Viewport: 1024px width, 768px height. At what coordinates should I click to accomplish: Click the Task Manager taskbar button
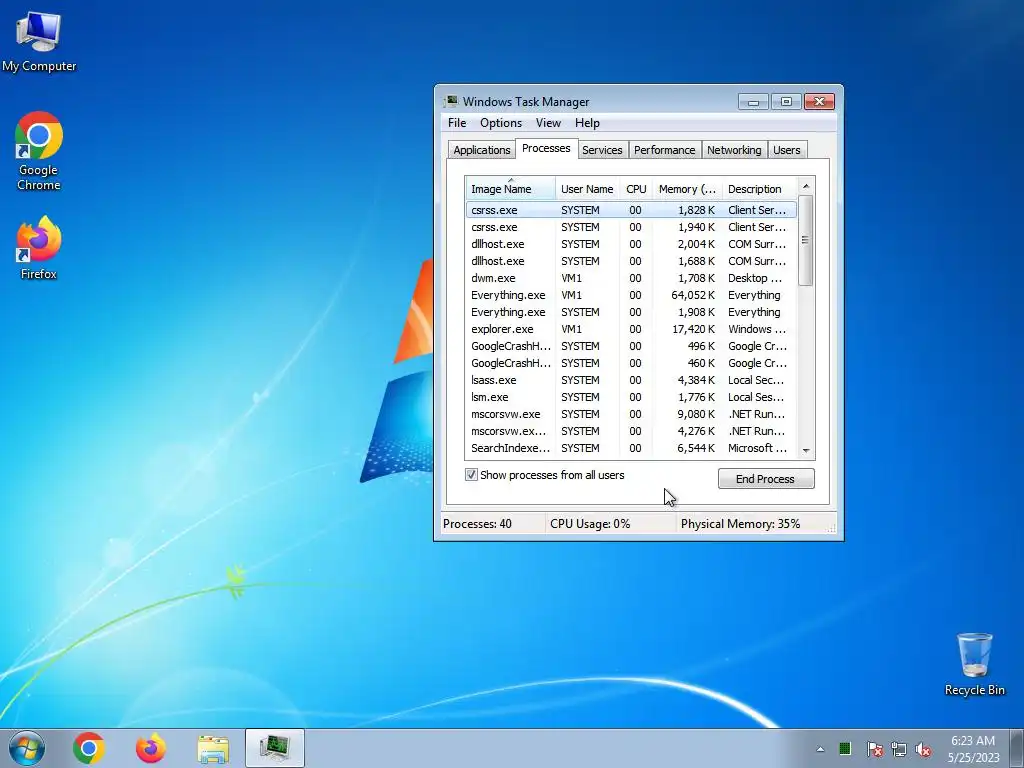(x=275, y=748)
